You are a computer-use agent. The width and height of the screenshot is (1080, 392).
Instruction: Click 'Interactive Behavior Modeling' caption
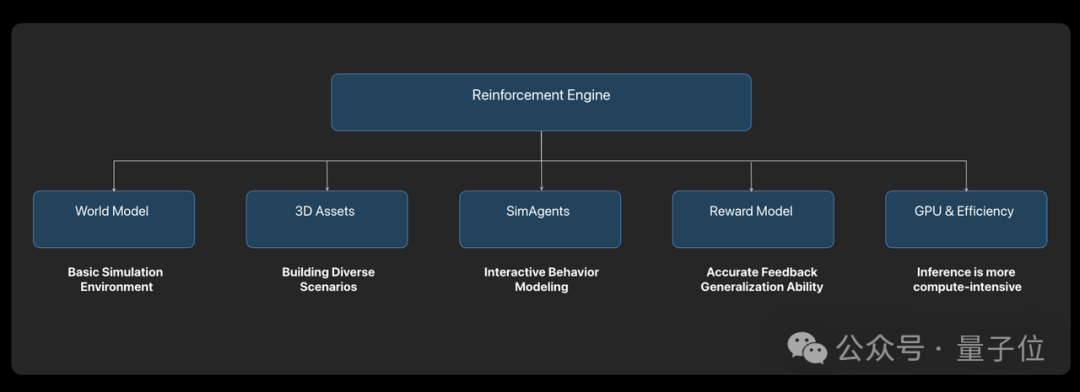pyautogui.click(x=541, y=280)
